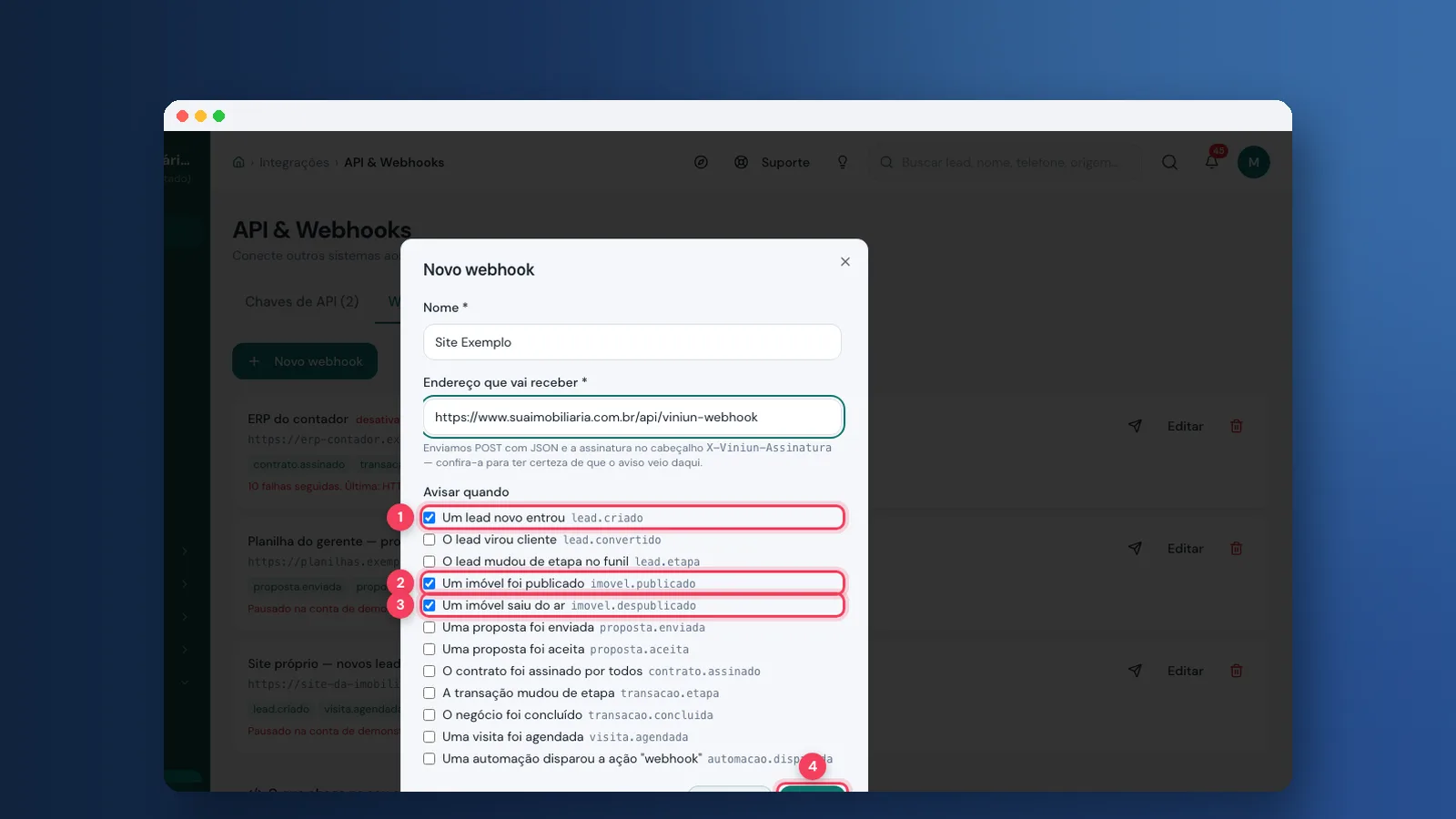The image size is (1456, 819).
Task: Delete the ERP do contador webhook
Action: pyautogui.click(x=1237, y=426)
